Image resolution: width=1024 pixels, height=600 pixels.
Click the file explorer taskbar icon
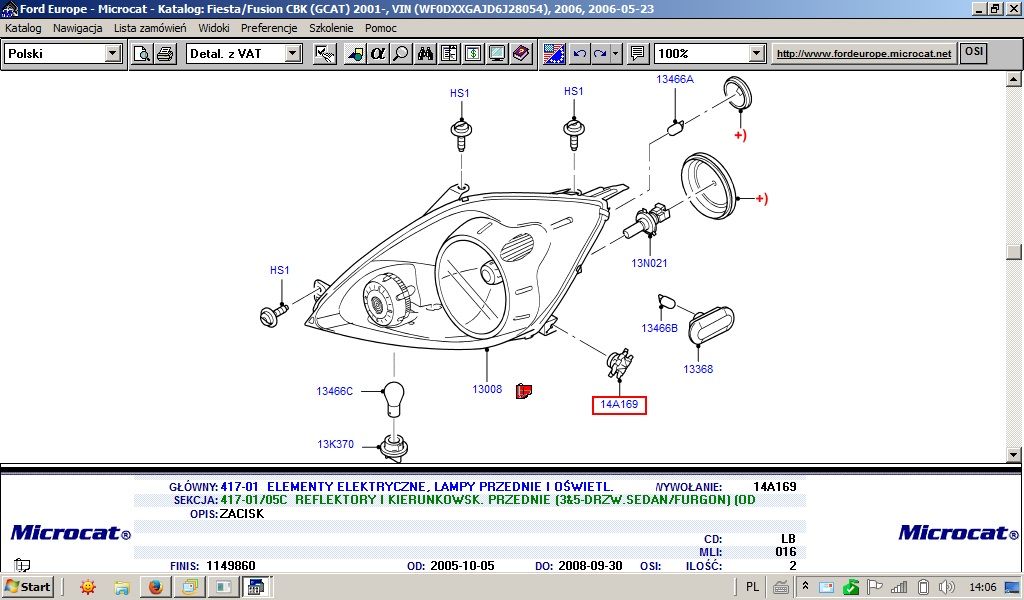[121, 587]
